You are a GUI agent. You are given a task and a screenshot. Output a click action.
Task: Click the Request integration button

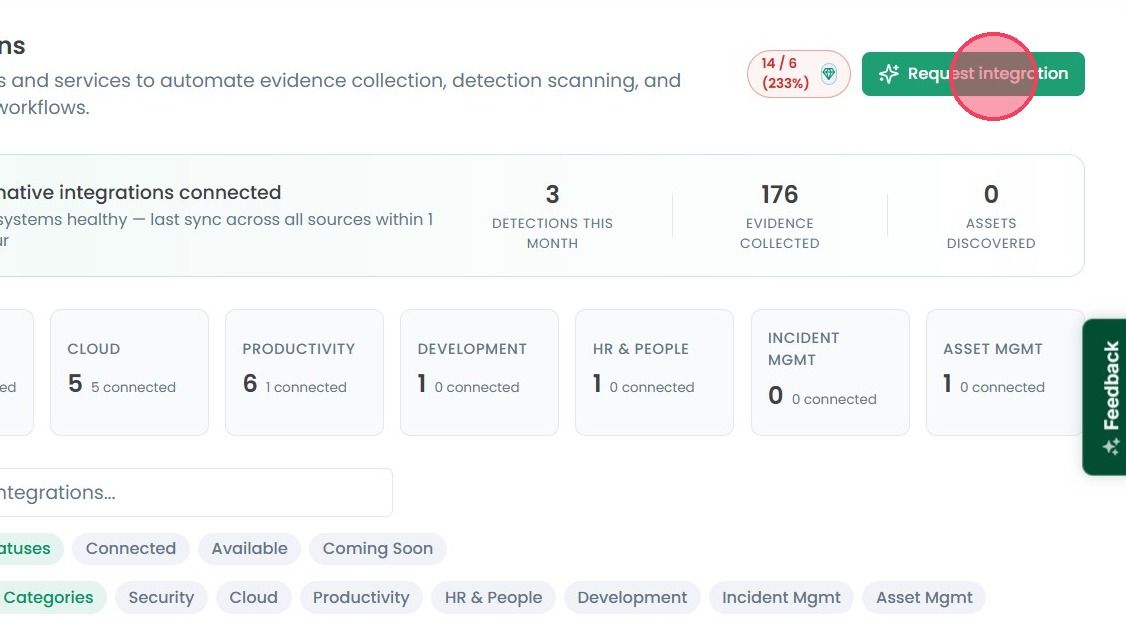(972, 74)
